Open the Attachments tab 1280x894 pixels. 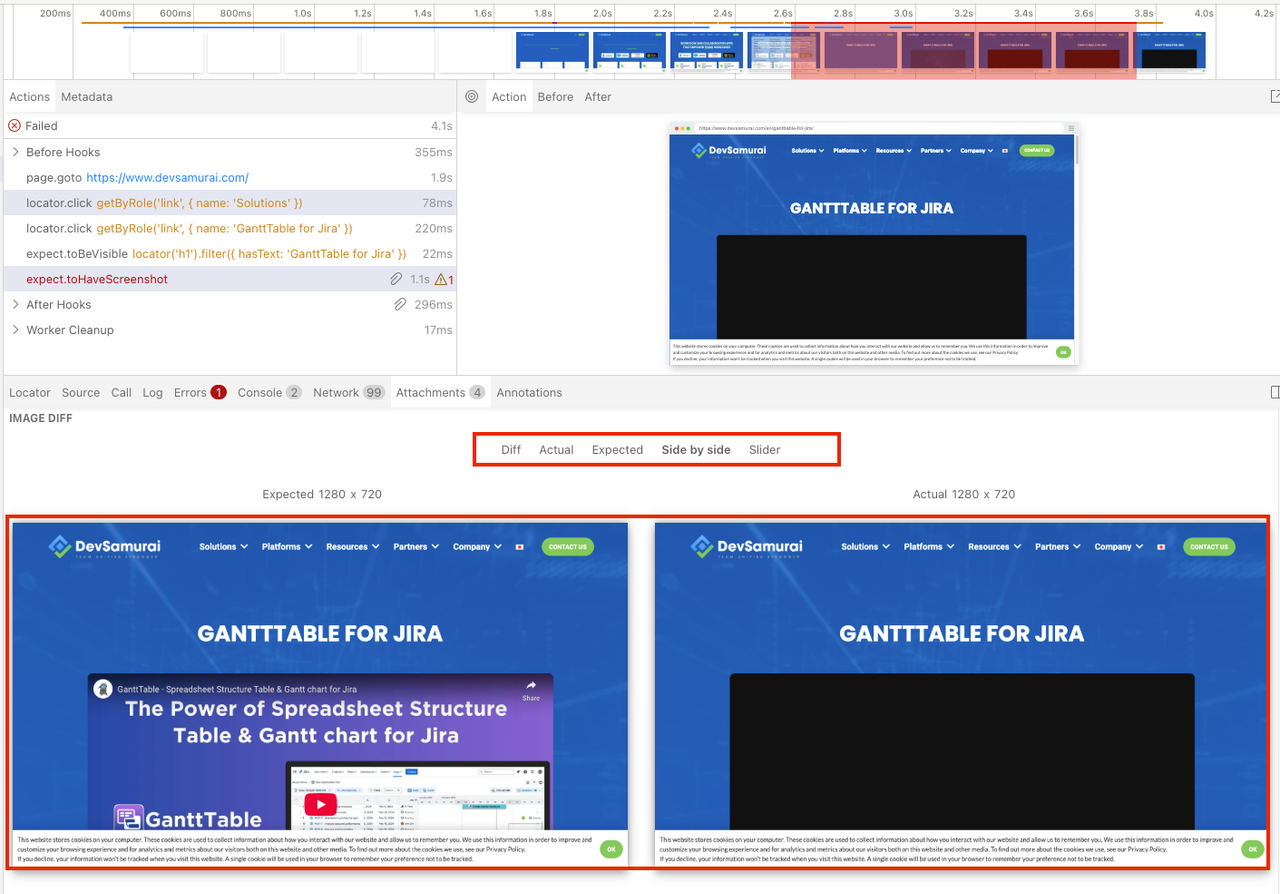440,393
